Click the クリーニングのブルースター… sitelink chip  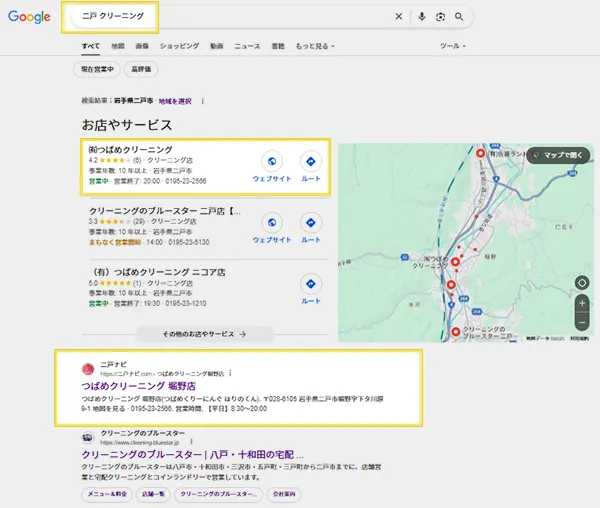click(x=218, y=494)
